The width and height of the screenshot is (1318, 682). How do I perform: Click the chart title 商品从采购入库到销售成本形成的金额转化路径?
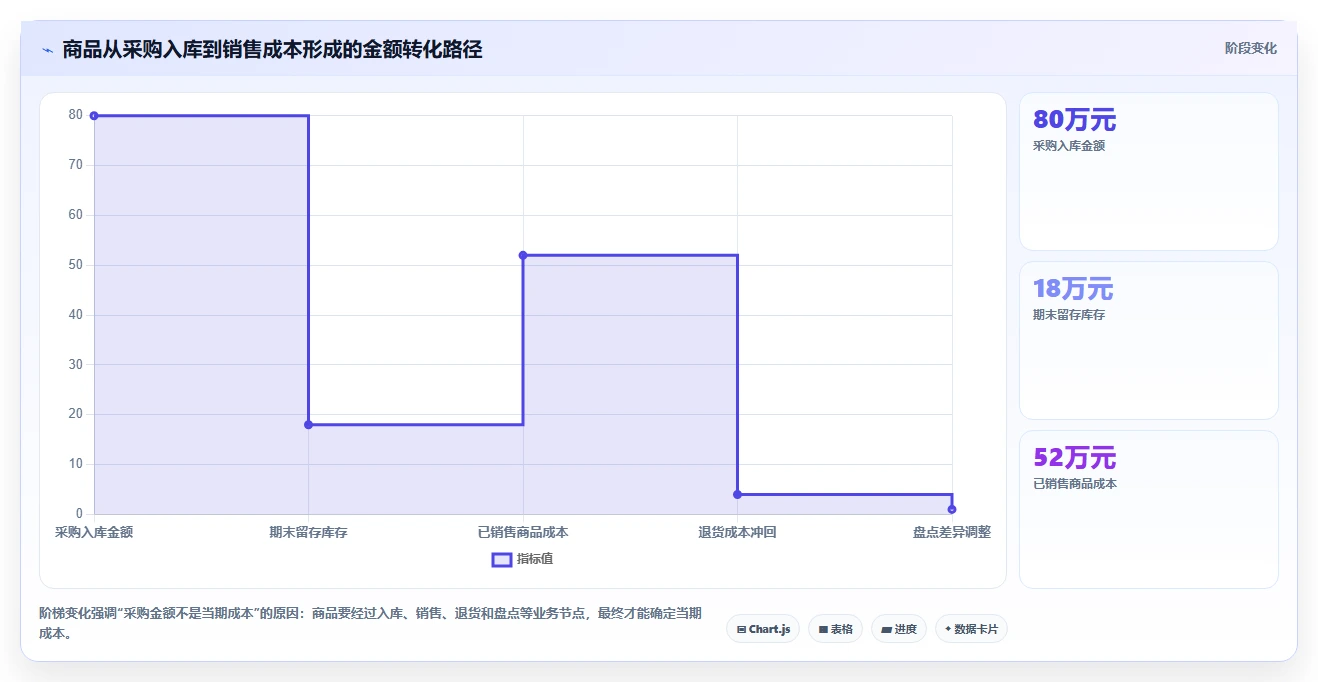[x=272, y=49]
